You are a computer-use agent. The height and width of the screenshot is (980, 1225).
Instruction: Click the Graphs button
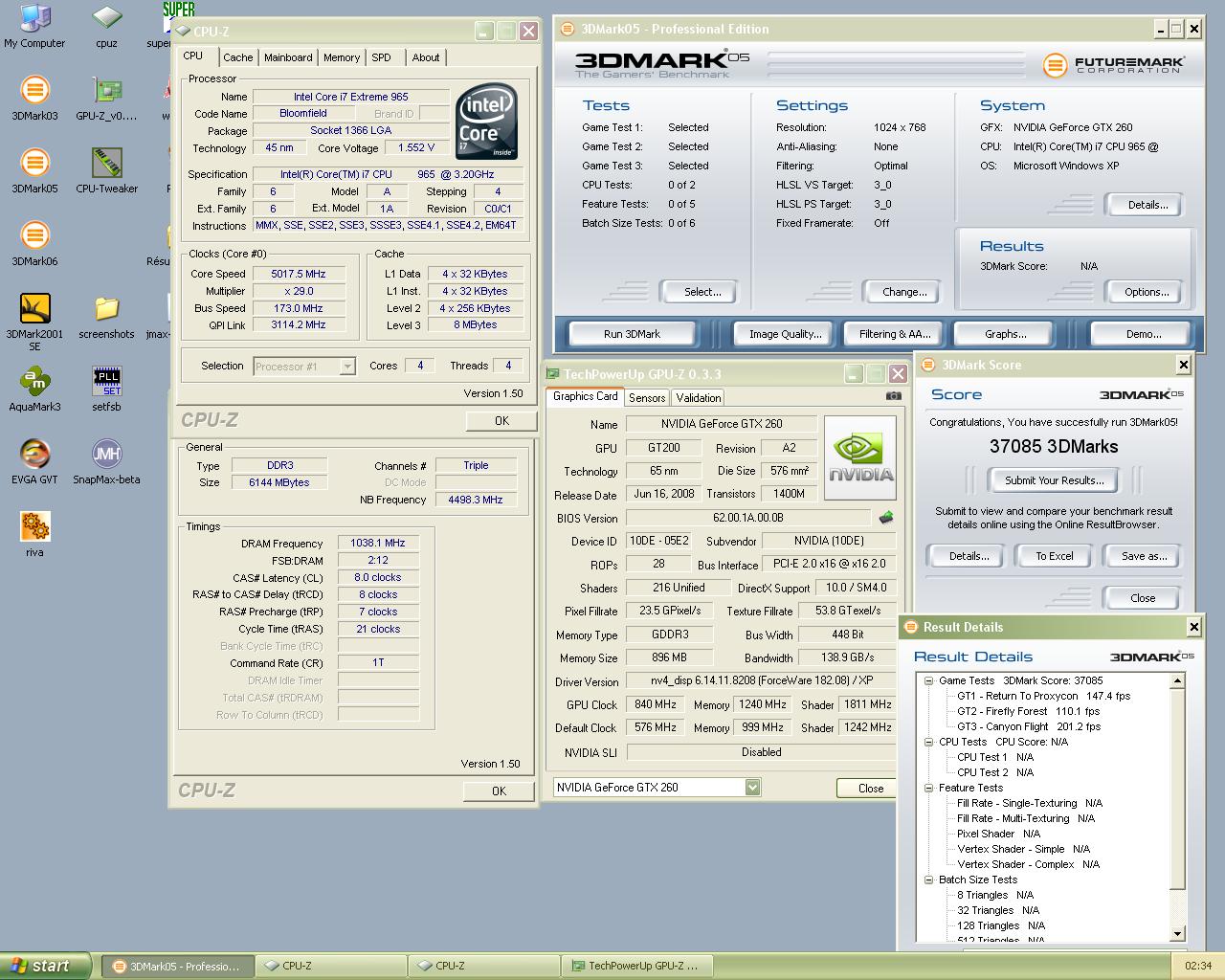1005,334
